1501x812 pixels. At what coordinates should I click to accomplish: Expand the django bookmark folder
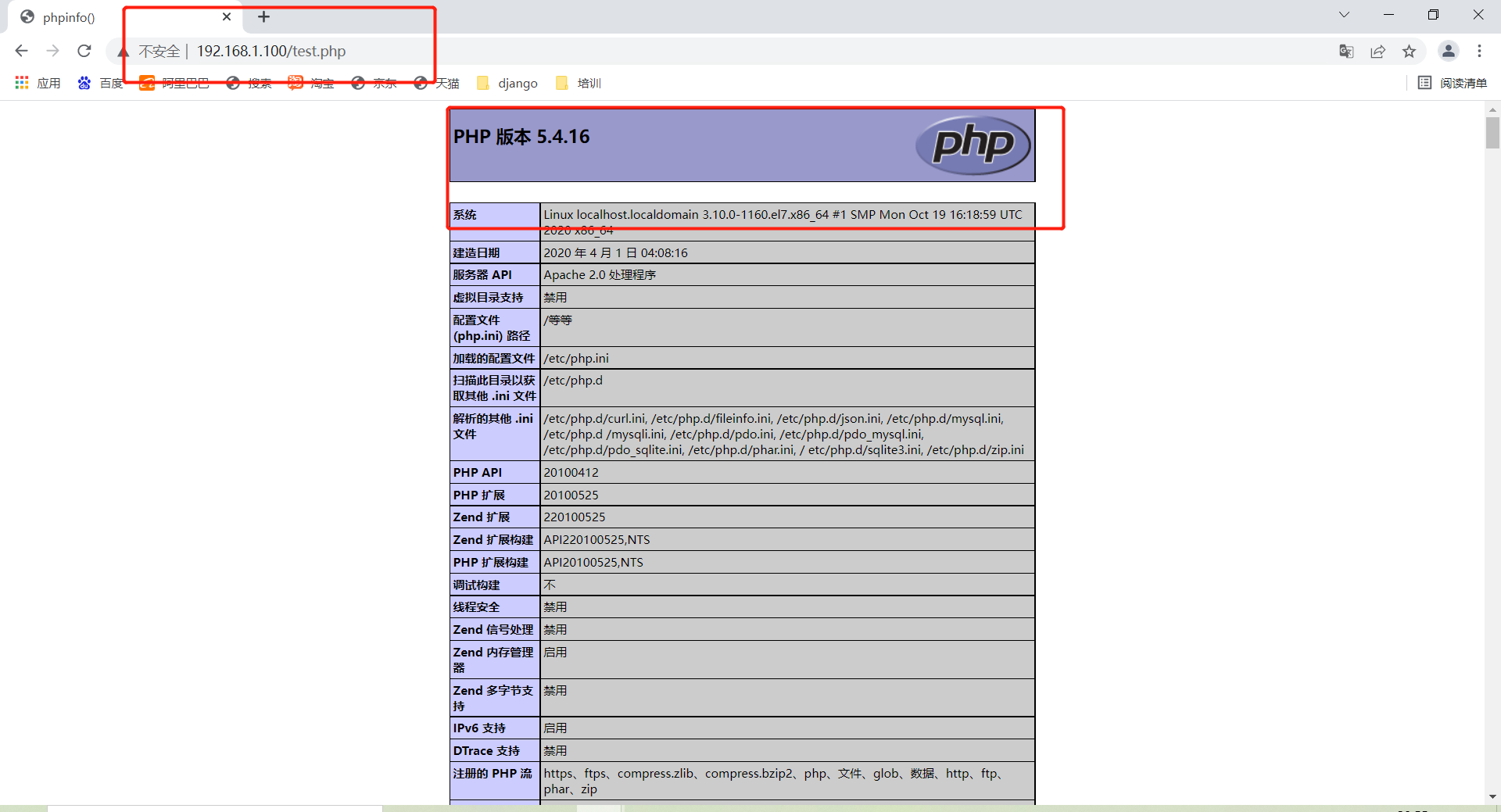pos(507,83)
